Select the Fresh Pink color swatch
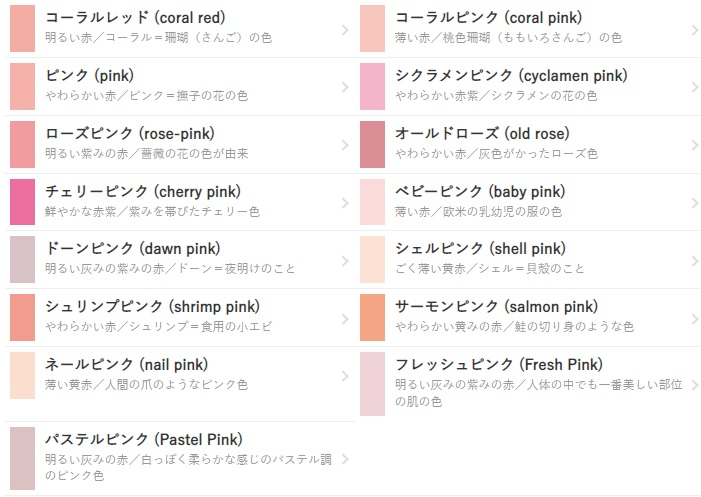Viewport: 701px width, 497px height. 372,384
